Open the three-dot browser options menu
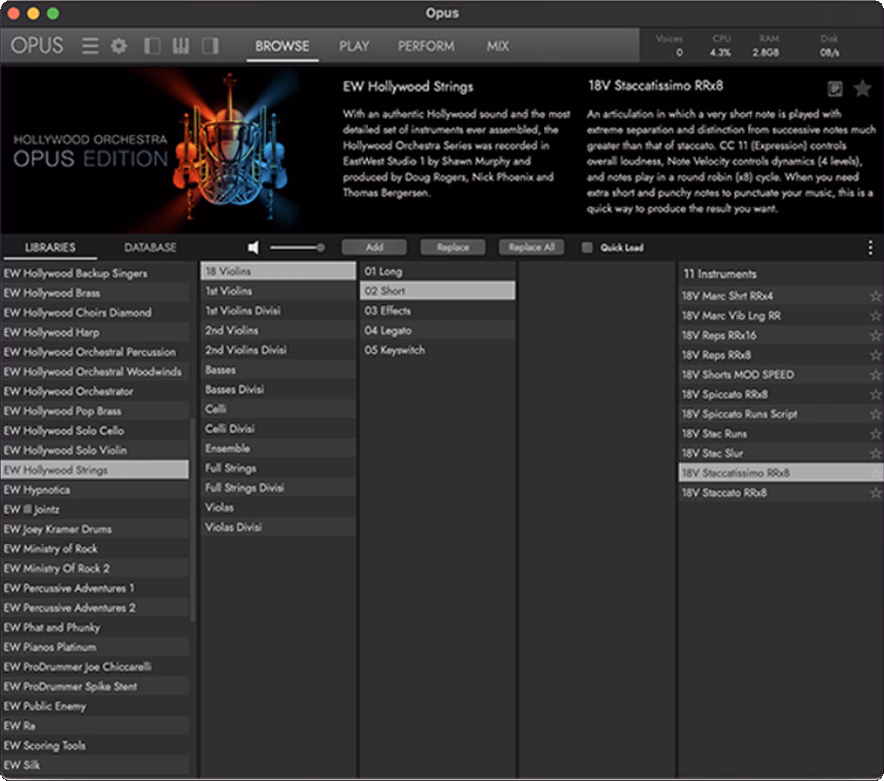The image size is (884, 781). click(870, 247)
